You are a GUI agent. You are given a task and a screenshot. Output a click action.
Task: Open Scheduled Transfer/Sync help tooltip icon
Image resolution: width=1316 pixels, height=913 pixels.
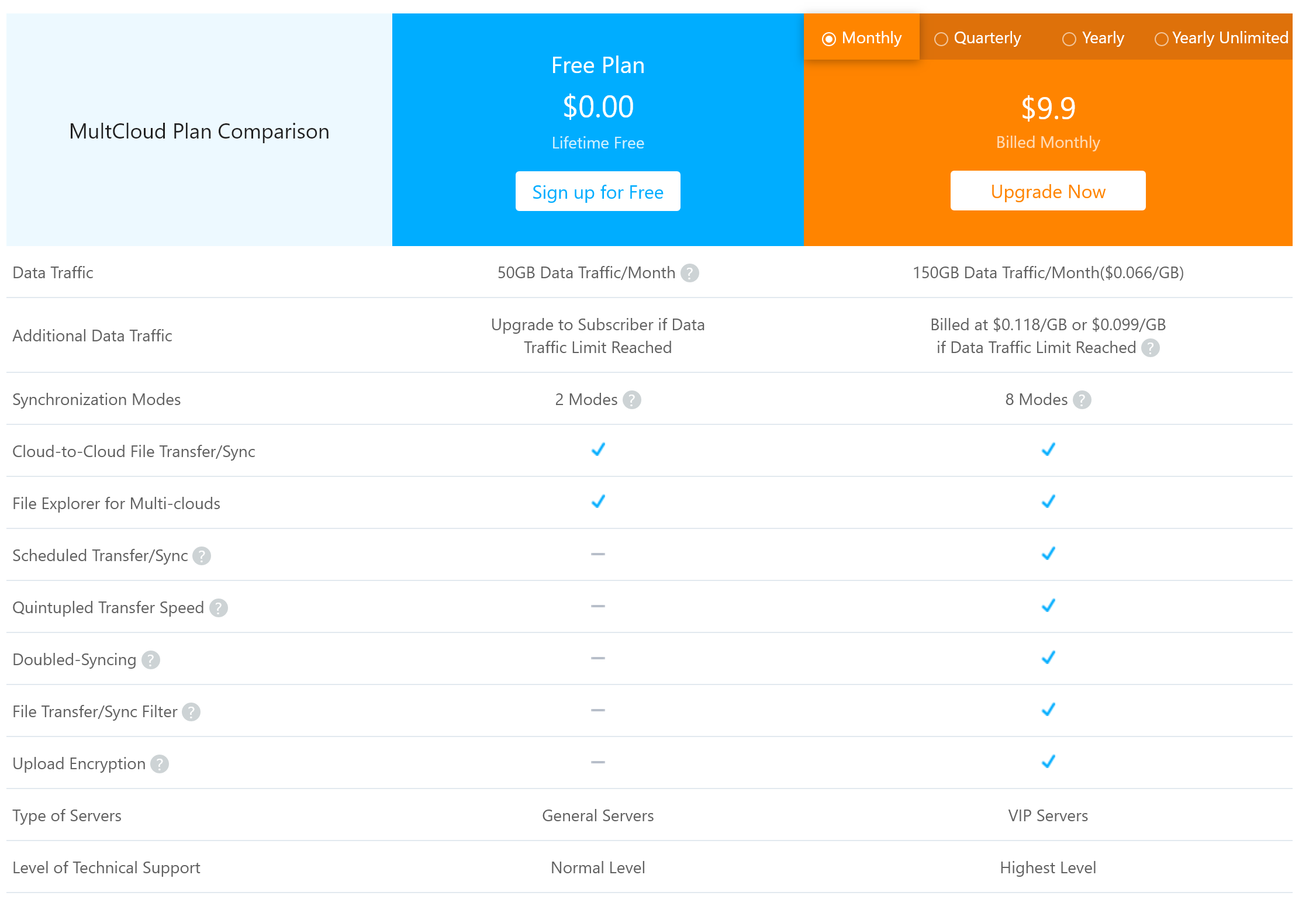tap(202, 556)
